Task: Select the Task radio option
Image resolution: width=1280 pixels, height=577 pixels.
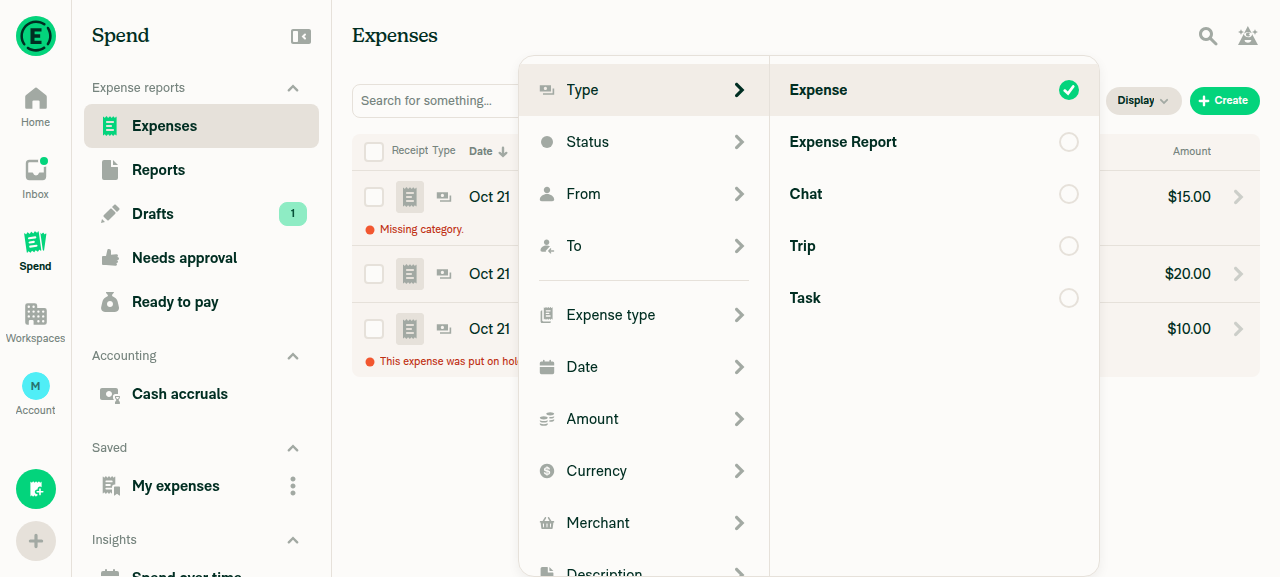Action: (1069, 298)
